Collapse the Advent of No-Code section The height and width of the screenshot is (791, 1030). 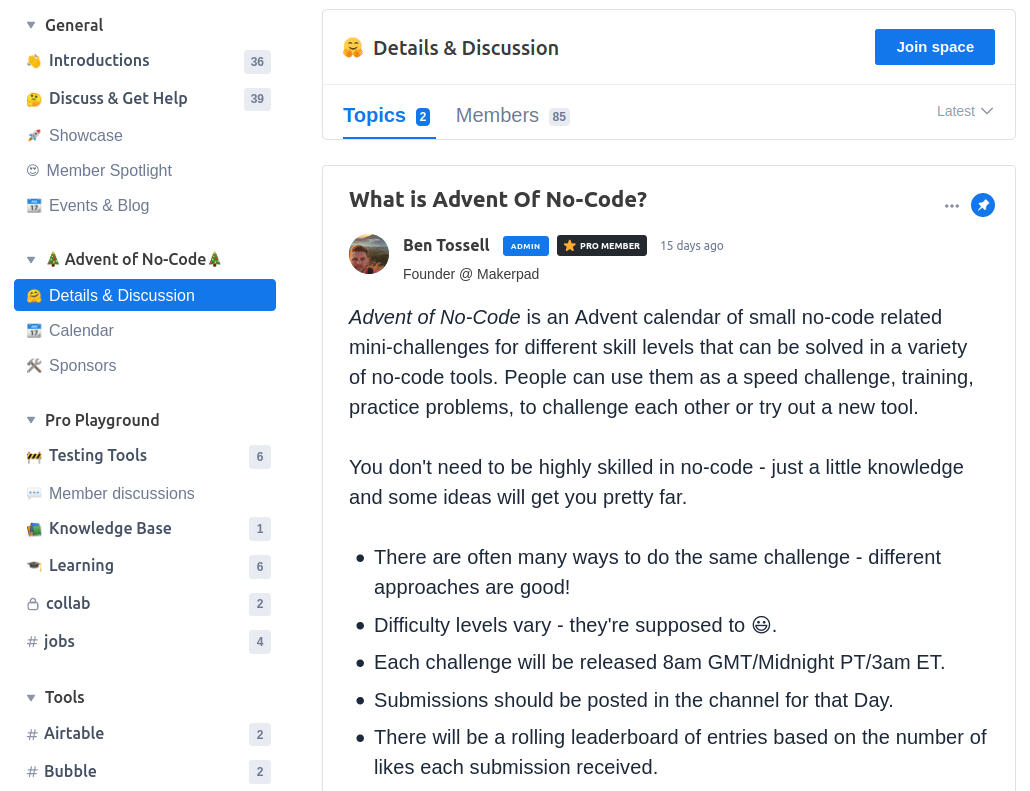pyautogui.click(x=31, y=259)
